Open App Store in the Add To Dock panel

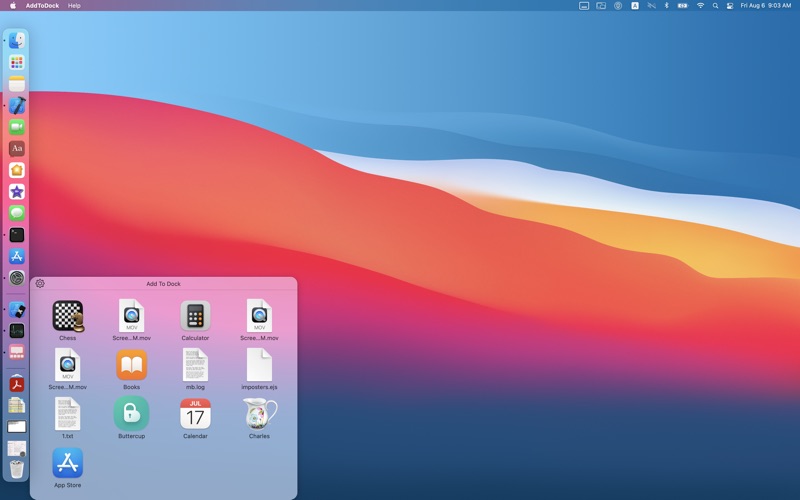[x=68, y=463]
